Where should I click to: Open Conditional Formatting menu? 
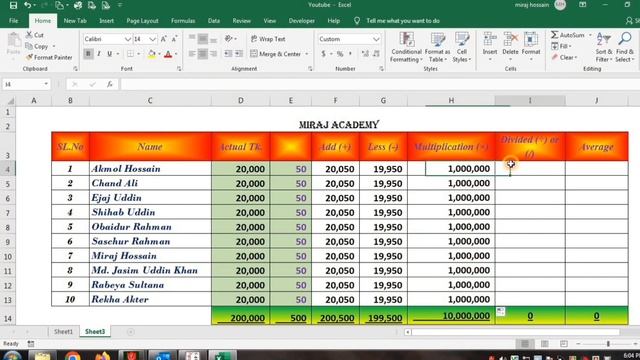pos(406,47)
